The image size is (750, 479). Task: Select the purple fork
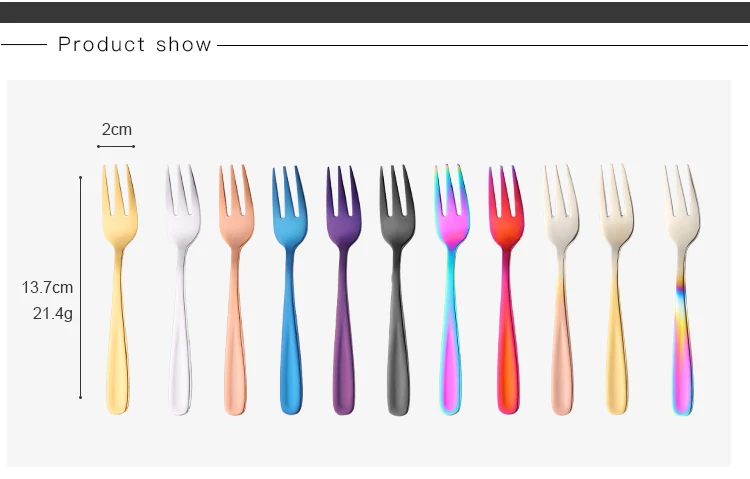343,290
